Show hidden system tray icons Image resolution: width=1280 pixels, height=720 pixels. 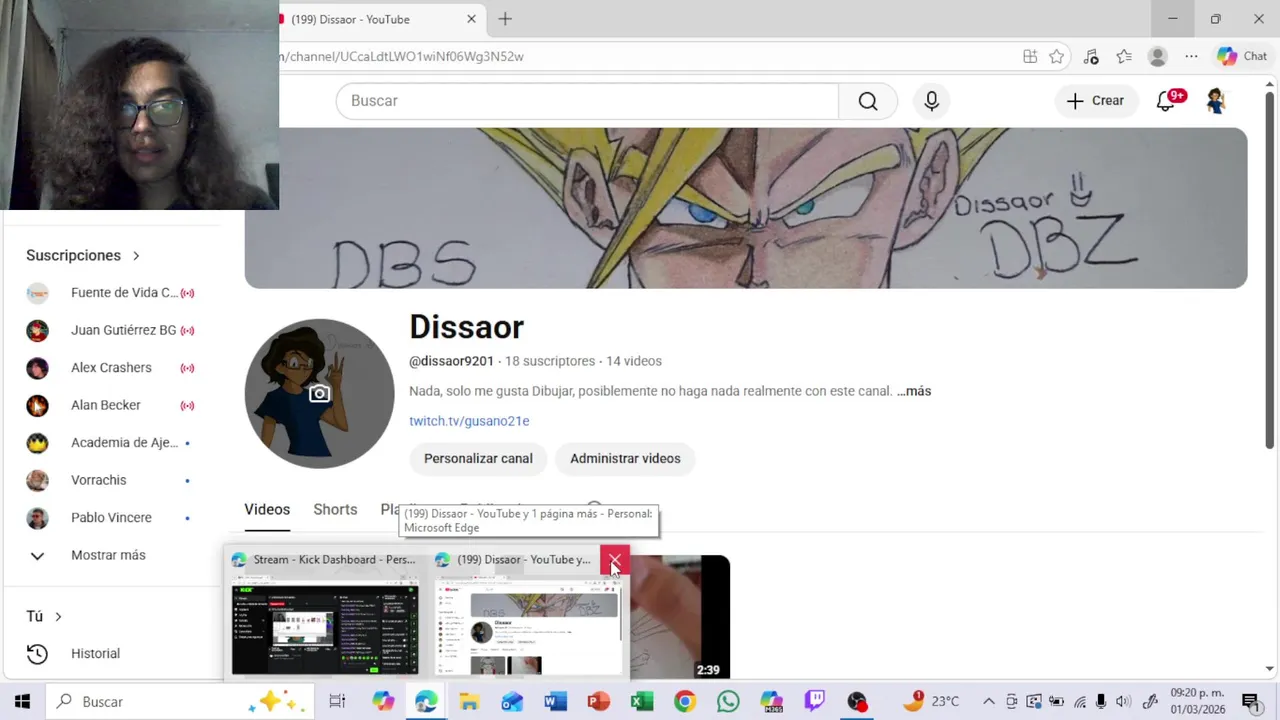click(988, 702)
